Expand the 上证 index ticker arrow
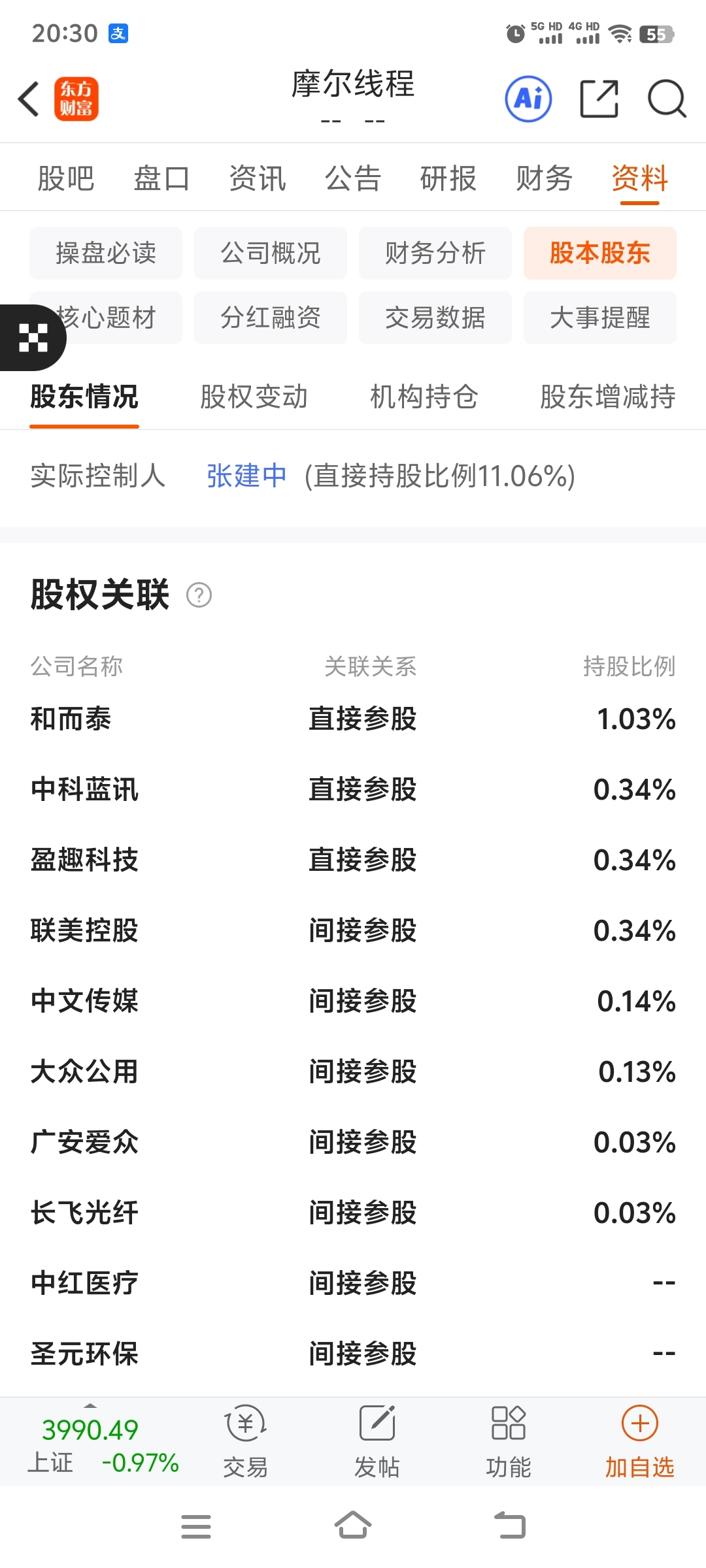 [90, 1406]
